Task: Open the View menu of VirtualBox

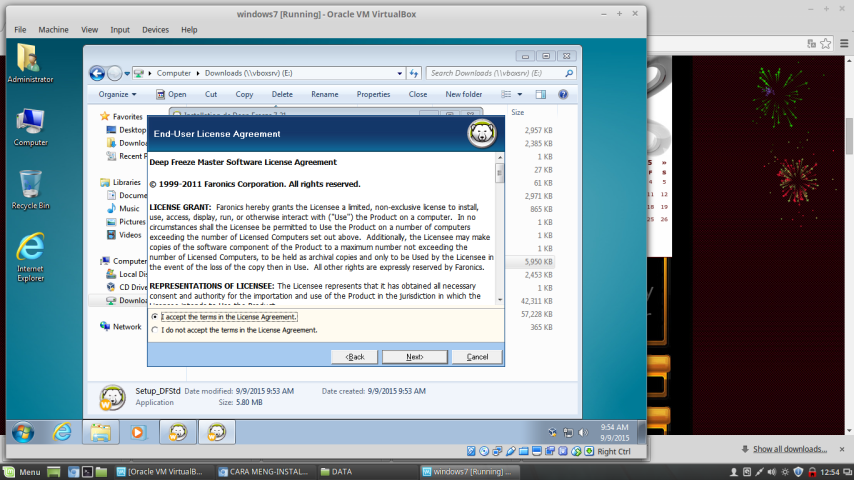Action: 89,30
